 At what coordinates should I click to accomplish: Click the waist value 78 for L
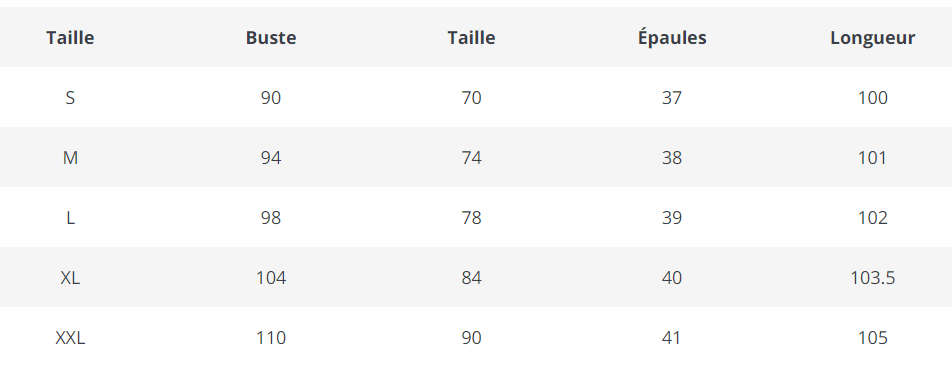click(x=472, y=218)
